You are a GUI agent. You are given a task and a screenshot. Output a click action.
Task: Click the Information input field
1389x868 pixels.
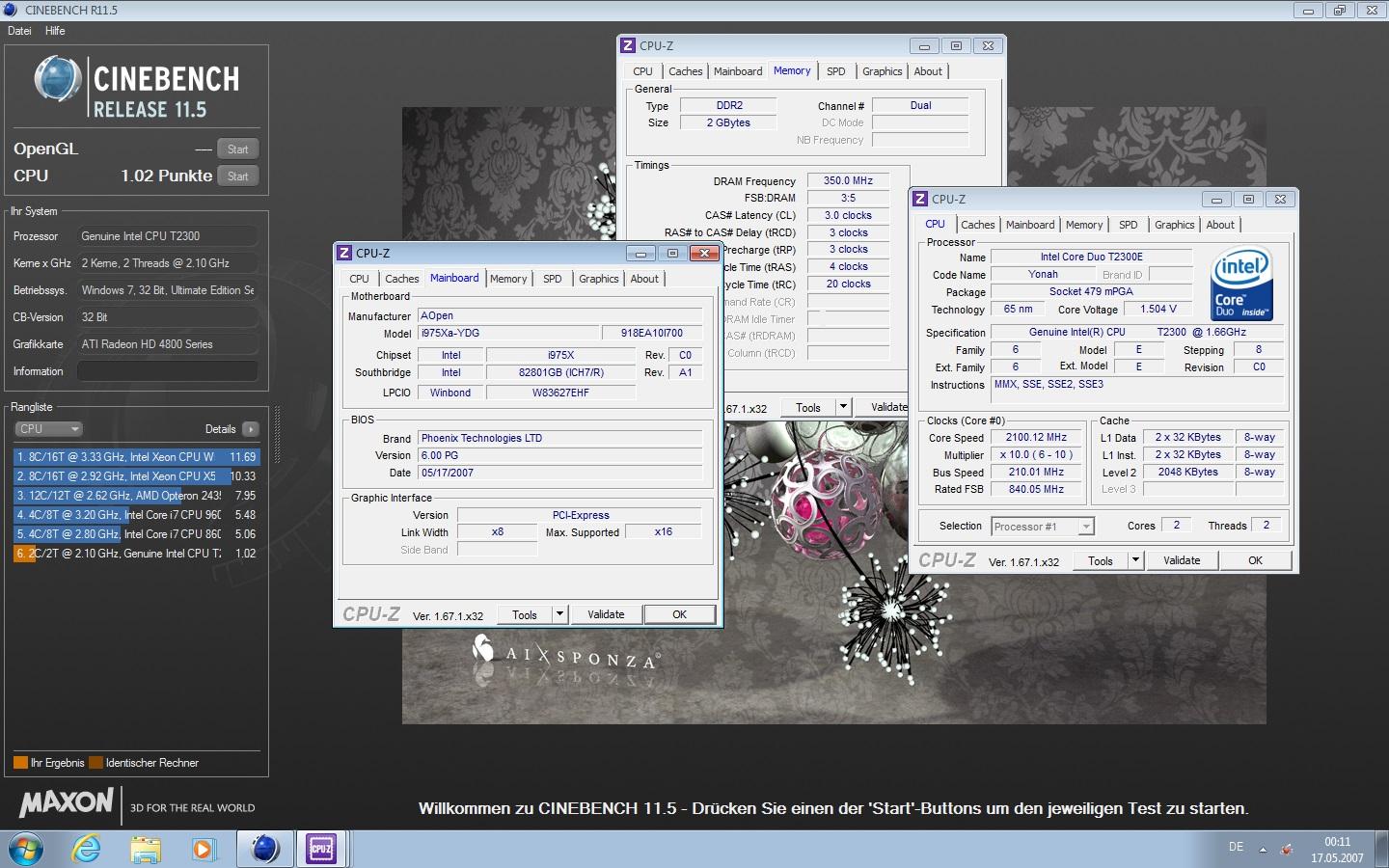click(x=167, y=371)
